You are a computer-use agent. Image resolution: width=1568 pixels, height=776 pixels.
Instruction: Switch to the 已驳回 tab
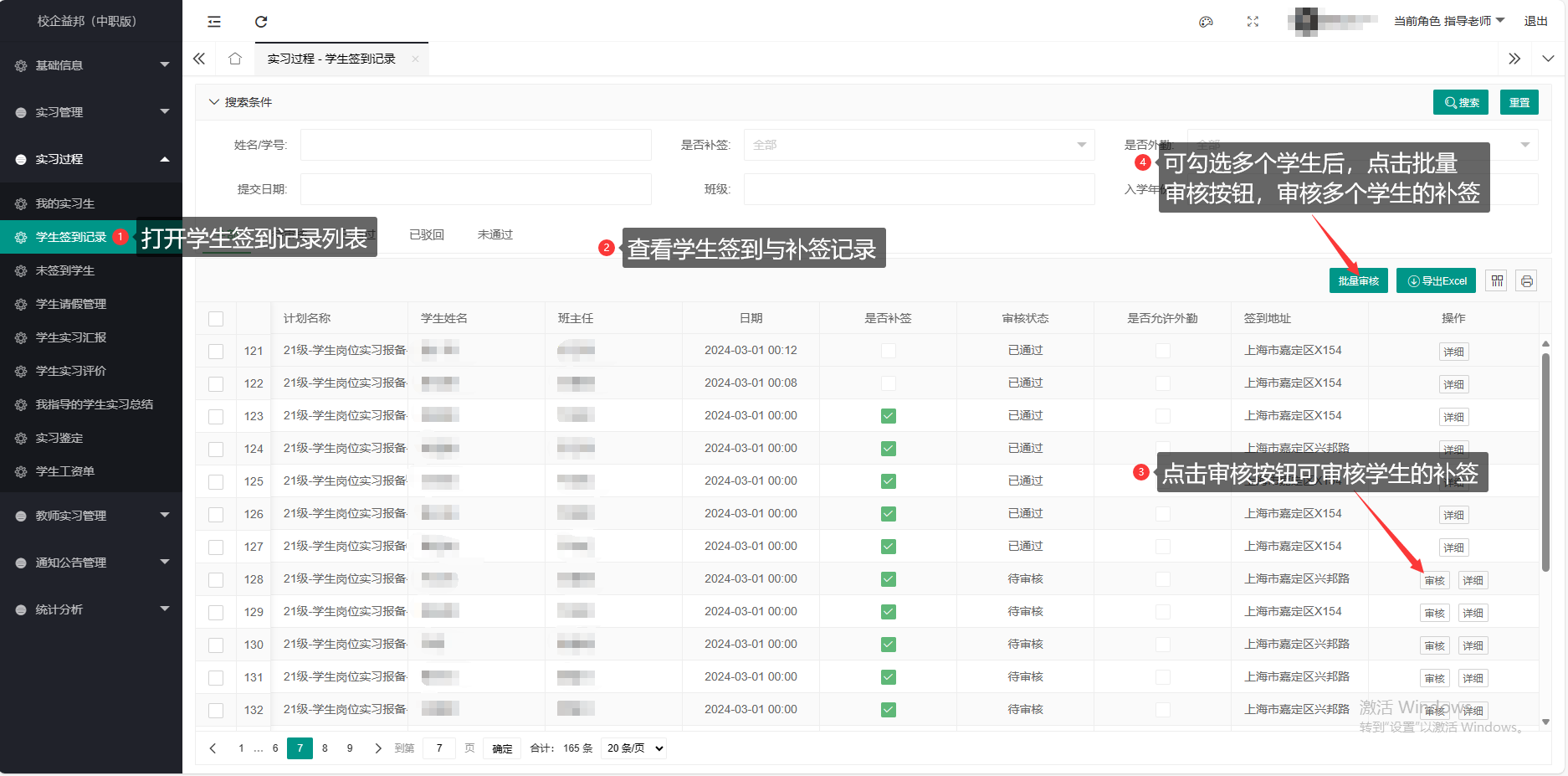(x=427, y=235)
